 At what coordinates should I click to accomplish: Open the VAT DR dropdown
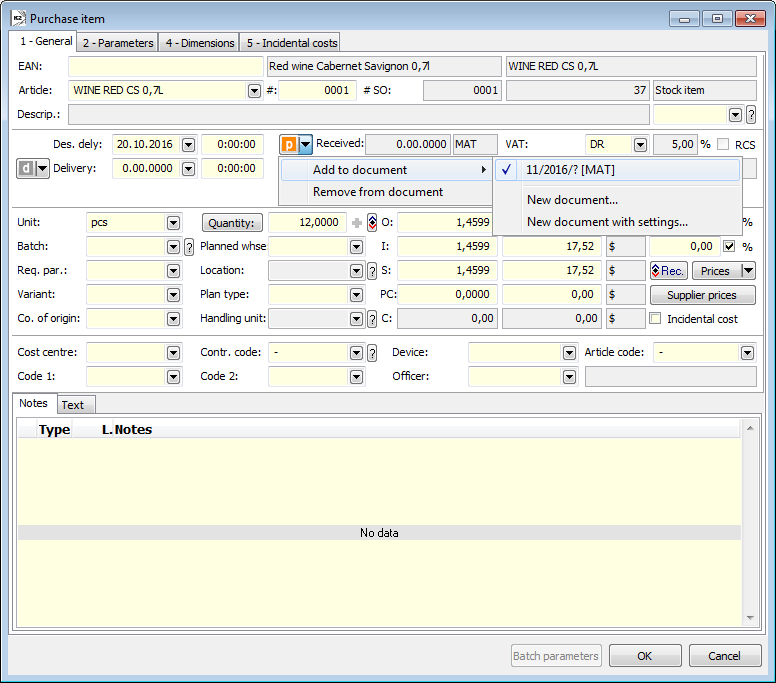(640, 145)
